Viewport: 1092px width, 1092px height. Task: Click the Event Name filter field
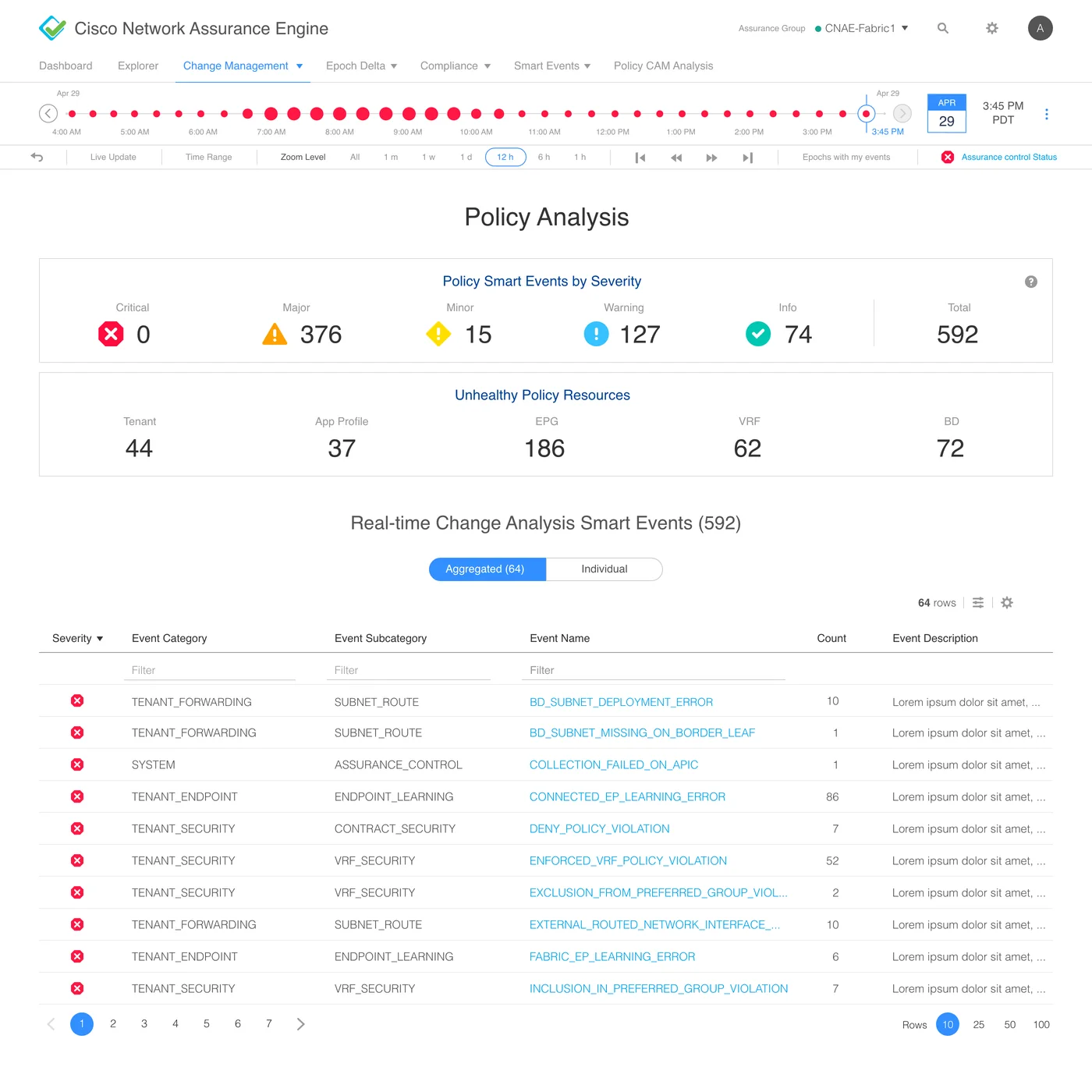(x=654, y=670)
